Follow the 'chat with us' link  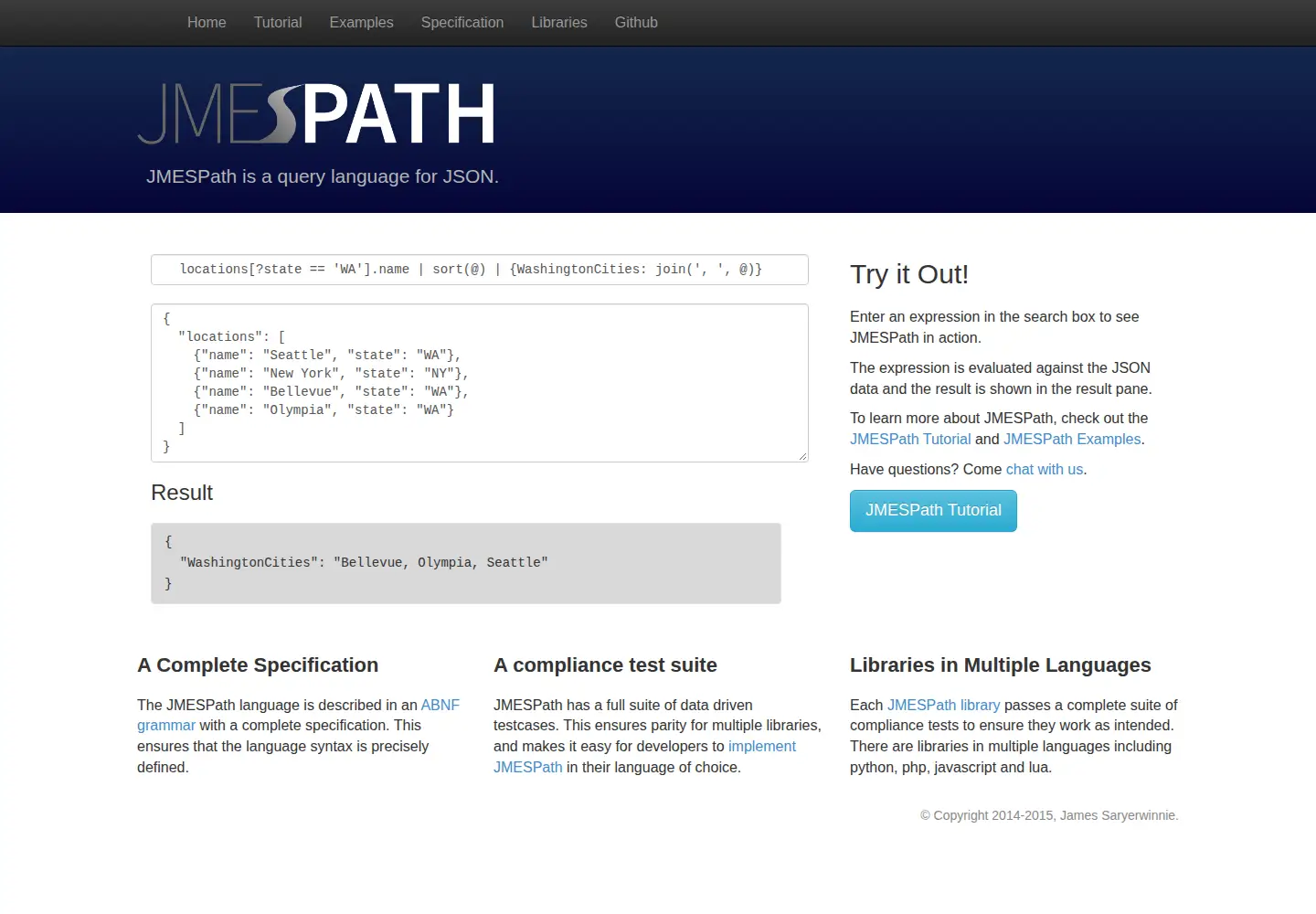click(x=1045, y=470)
